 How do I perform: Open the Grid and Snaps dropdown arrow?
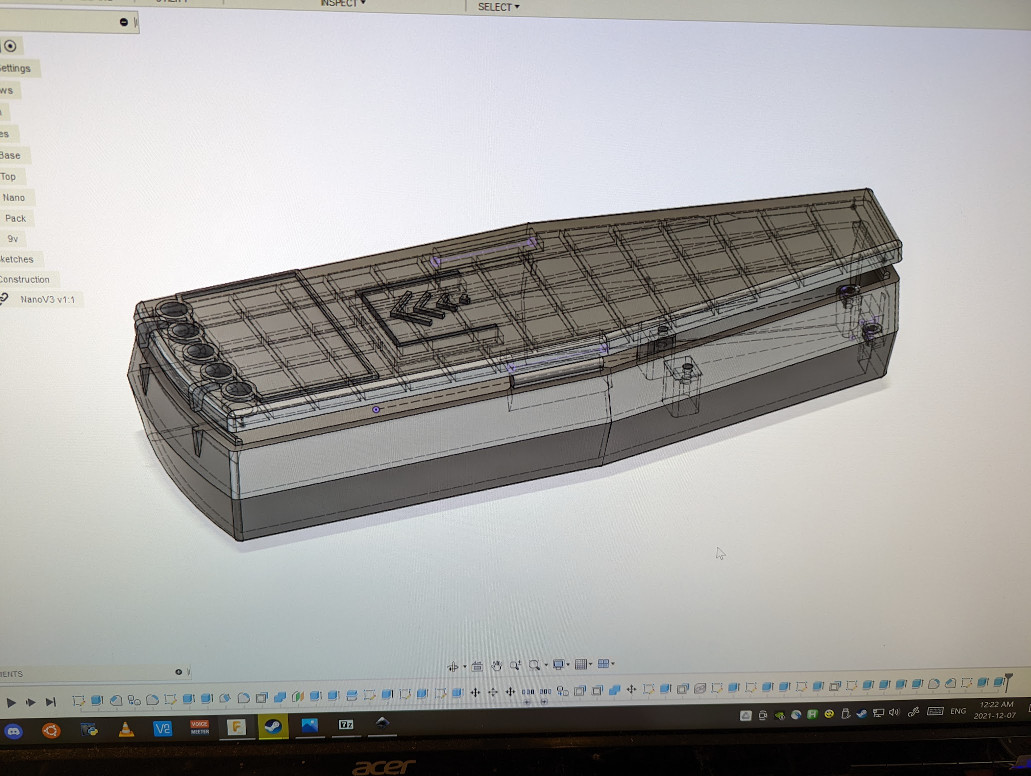(x=590, y=664)
